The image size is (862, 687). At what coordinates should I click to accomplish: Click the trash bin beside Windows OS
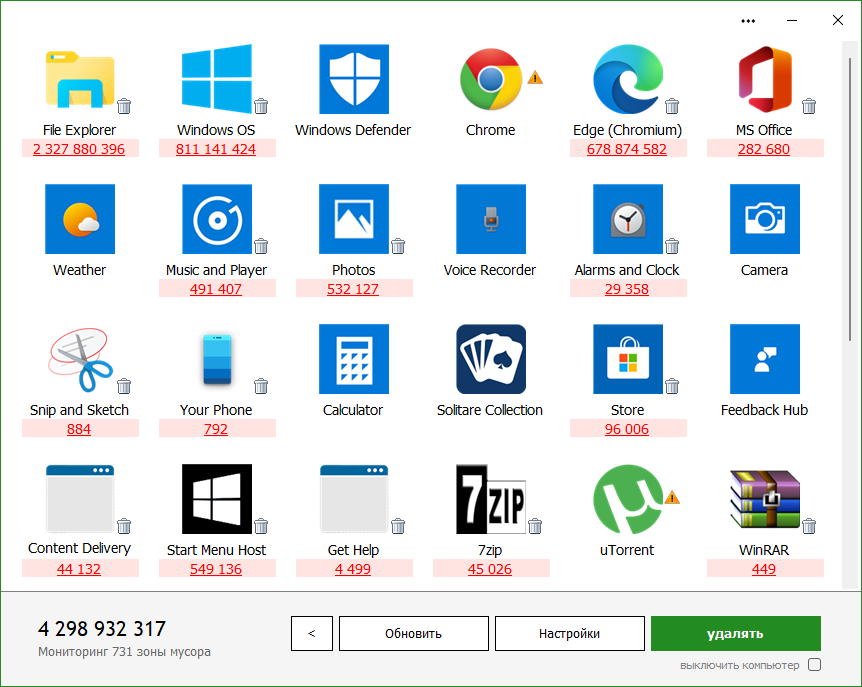coord(261,106)
